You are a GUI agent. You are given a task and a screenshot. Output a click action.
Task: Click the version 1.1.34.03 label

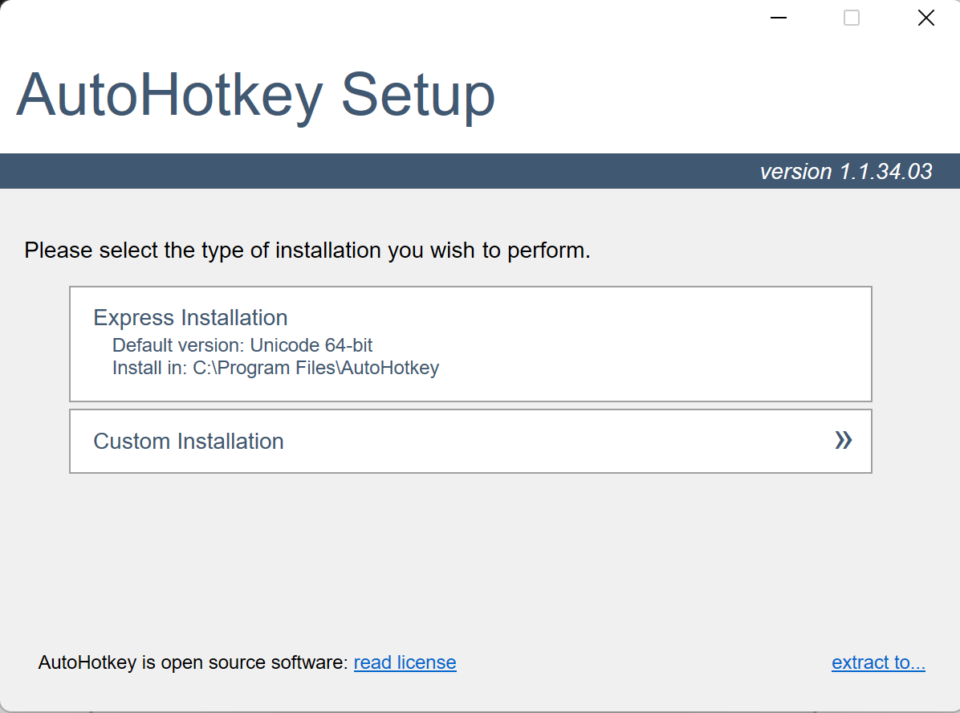pyautogui.click(x=845, y=172)
